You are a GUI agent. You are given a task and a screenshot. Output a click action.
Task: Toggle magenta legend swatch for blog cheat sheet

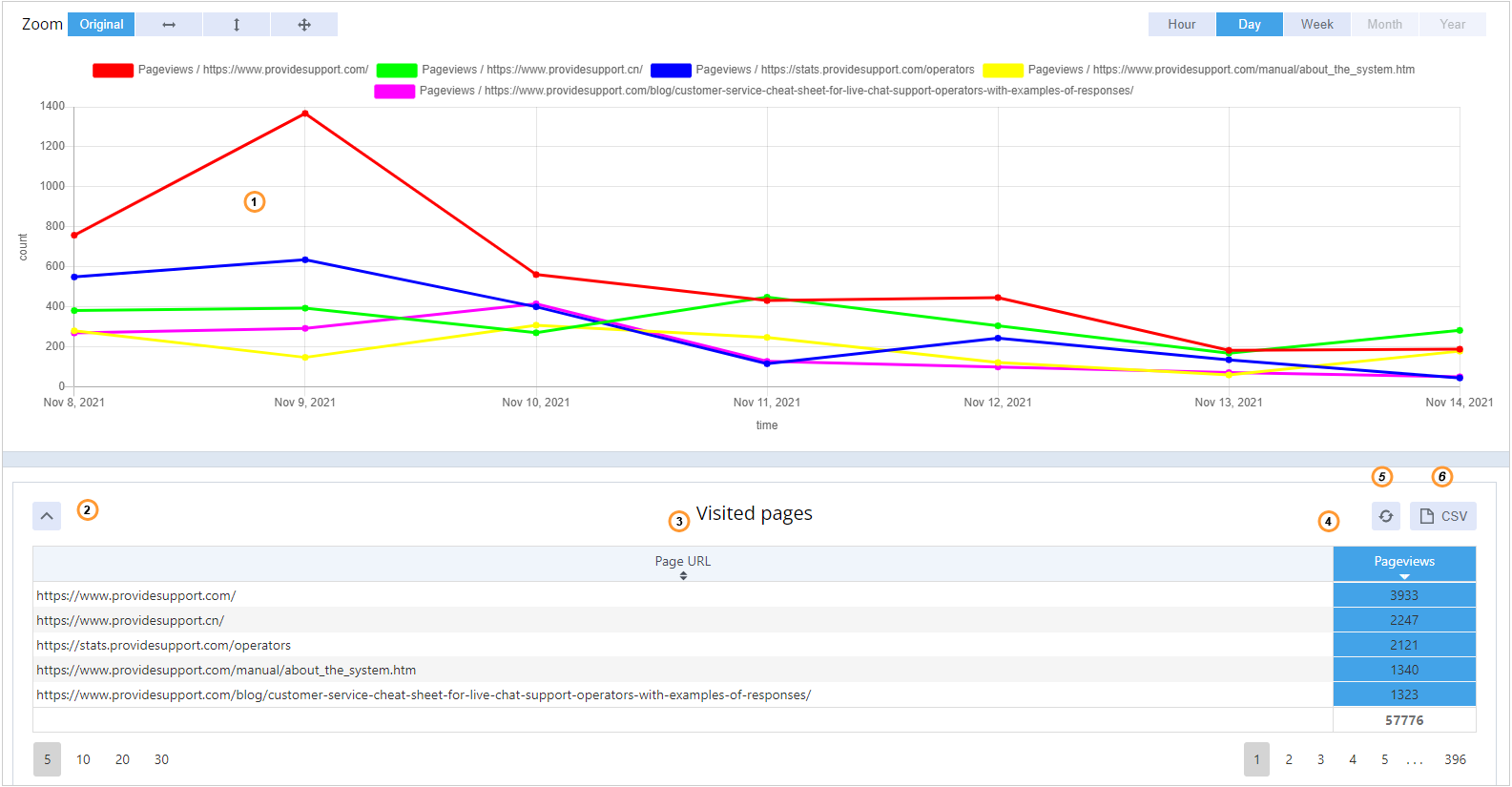[395, 92]
